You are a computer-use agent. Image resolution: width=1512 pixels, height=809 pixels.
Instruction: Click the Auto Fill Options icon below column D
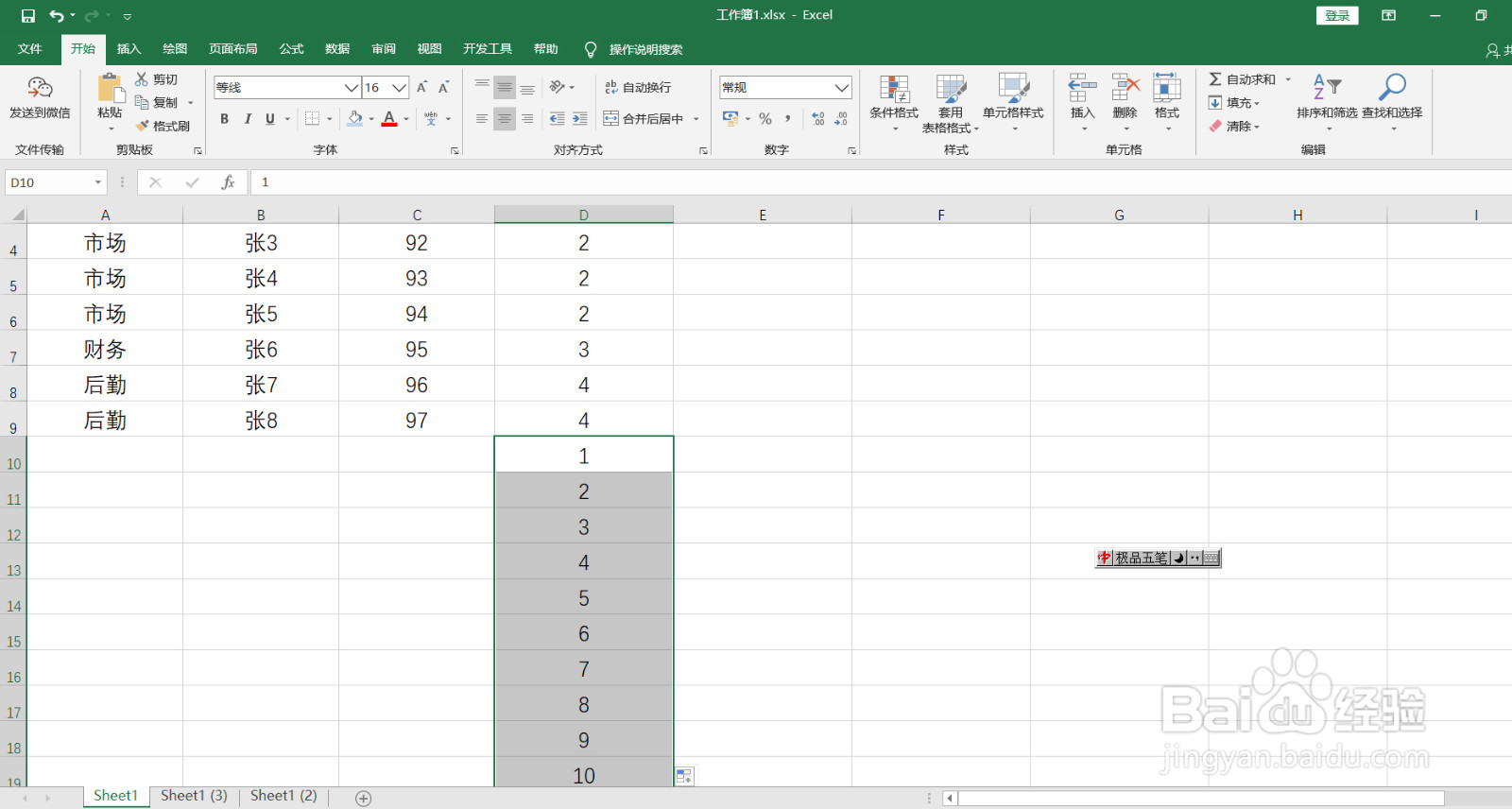[684, 776]
